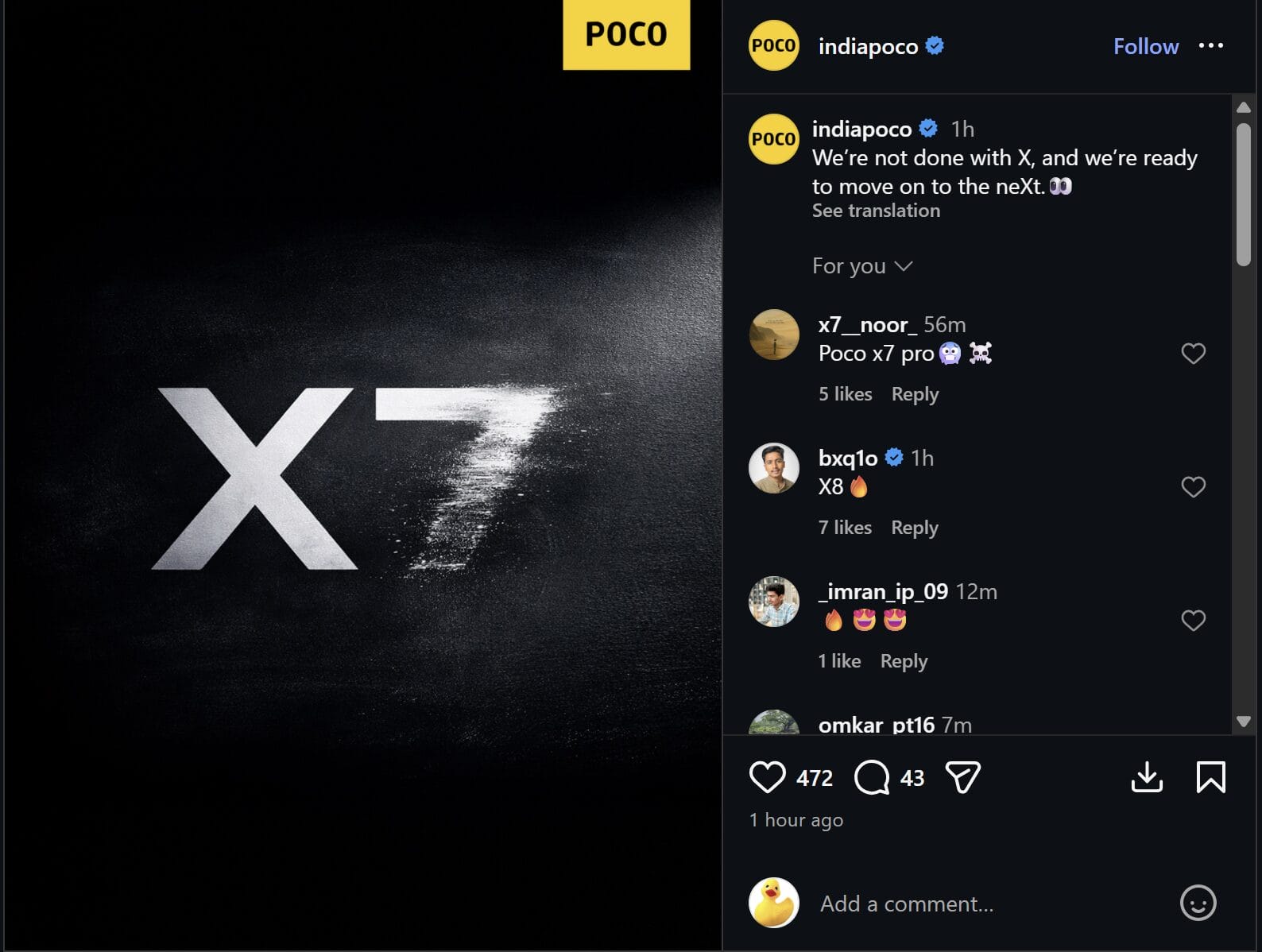Click the comments scroll down arrow

(1244, 722)
